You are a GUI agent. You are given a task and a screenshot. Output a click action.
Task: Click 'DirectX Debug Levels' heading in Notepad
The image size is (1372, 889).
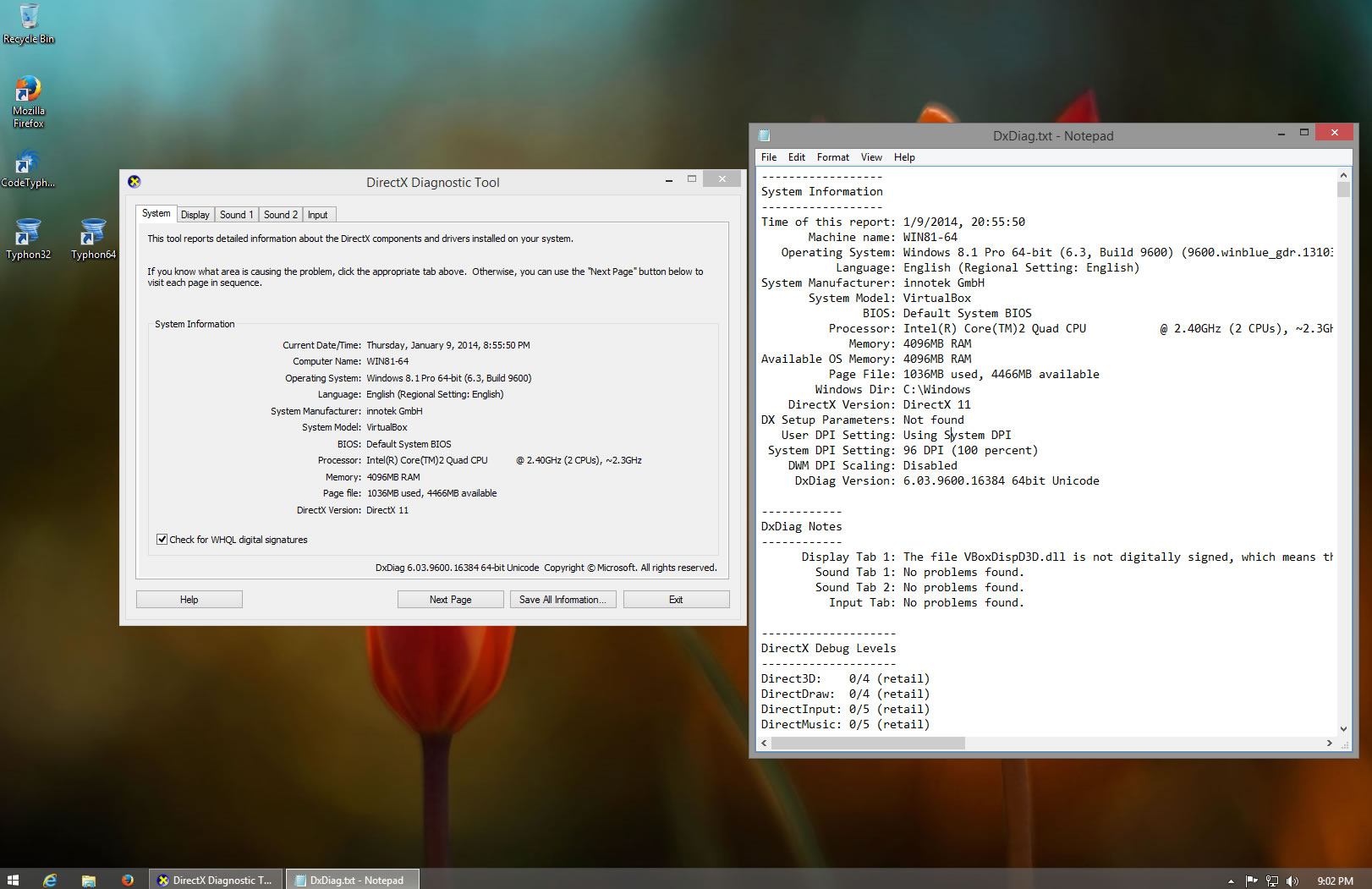tap(828, 649)
